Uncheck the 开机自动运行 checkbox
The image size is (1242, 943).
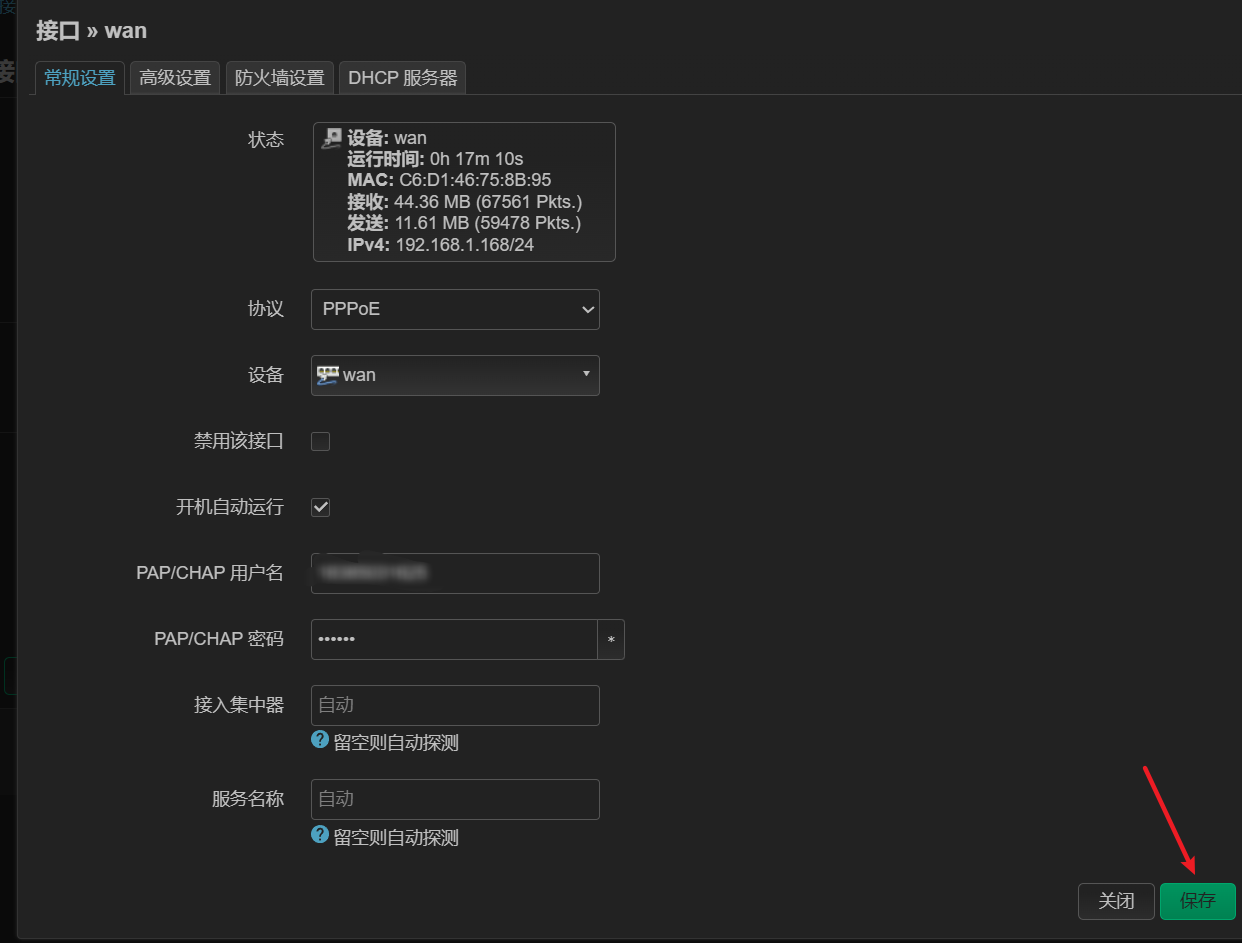tap(321, 507)
